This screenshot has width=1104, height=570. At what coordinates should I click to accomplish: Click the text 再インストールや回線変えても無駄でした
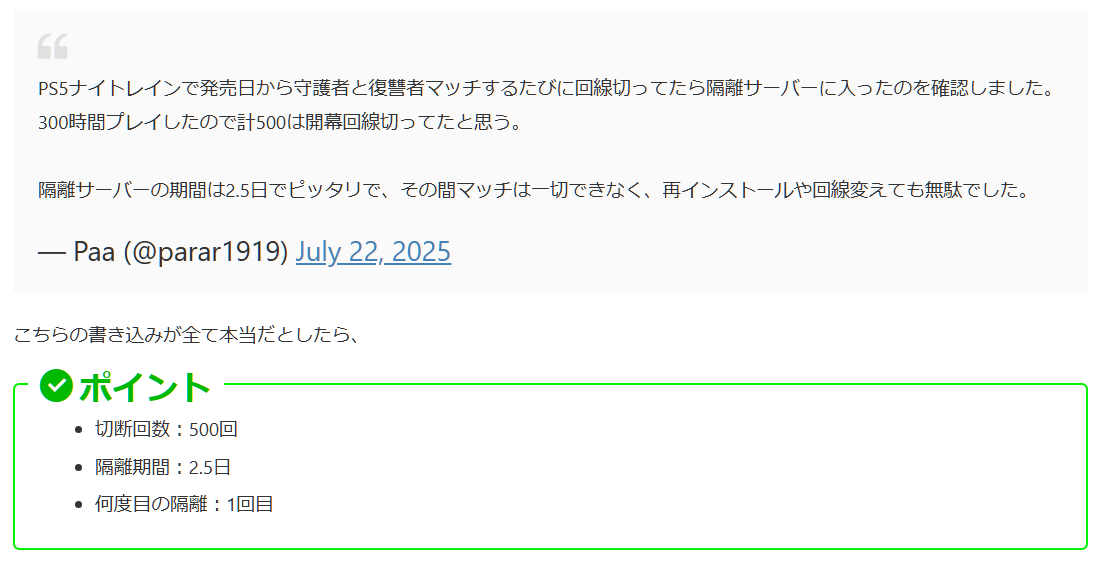846,190
